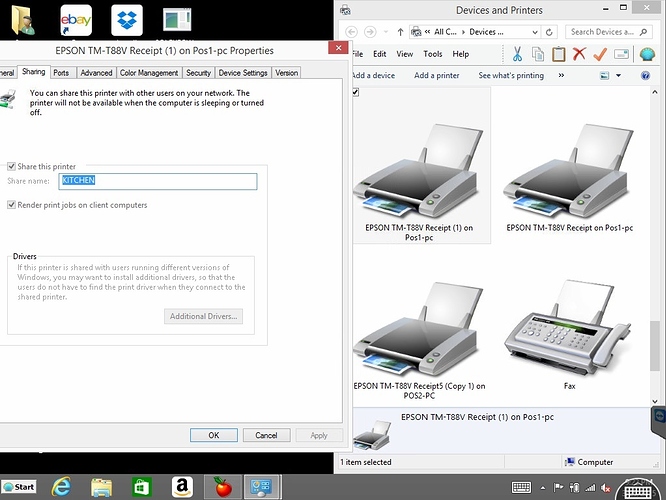Click the touch keyboard tray icon
This screenshot has width=666, height=500.
521,488
